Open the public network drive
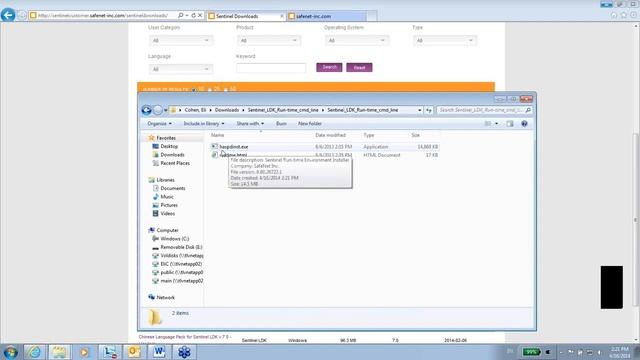The height and width of the screenshot is (360, 640). (182, 272)
